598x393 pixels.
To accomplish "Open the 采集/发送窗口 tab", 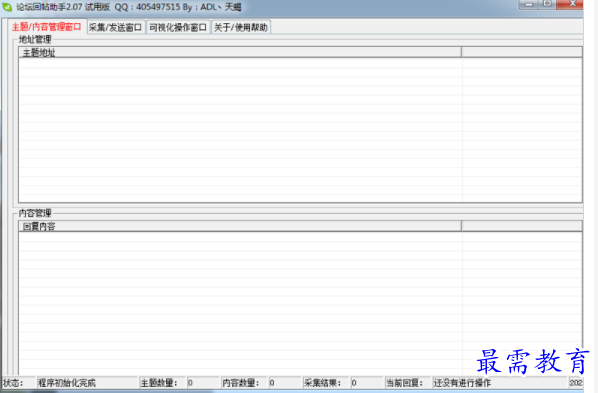I will pyautogui.click(x=116, y=27).
